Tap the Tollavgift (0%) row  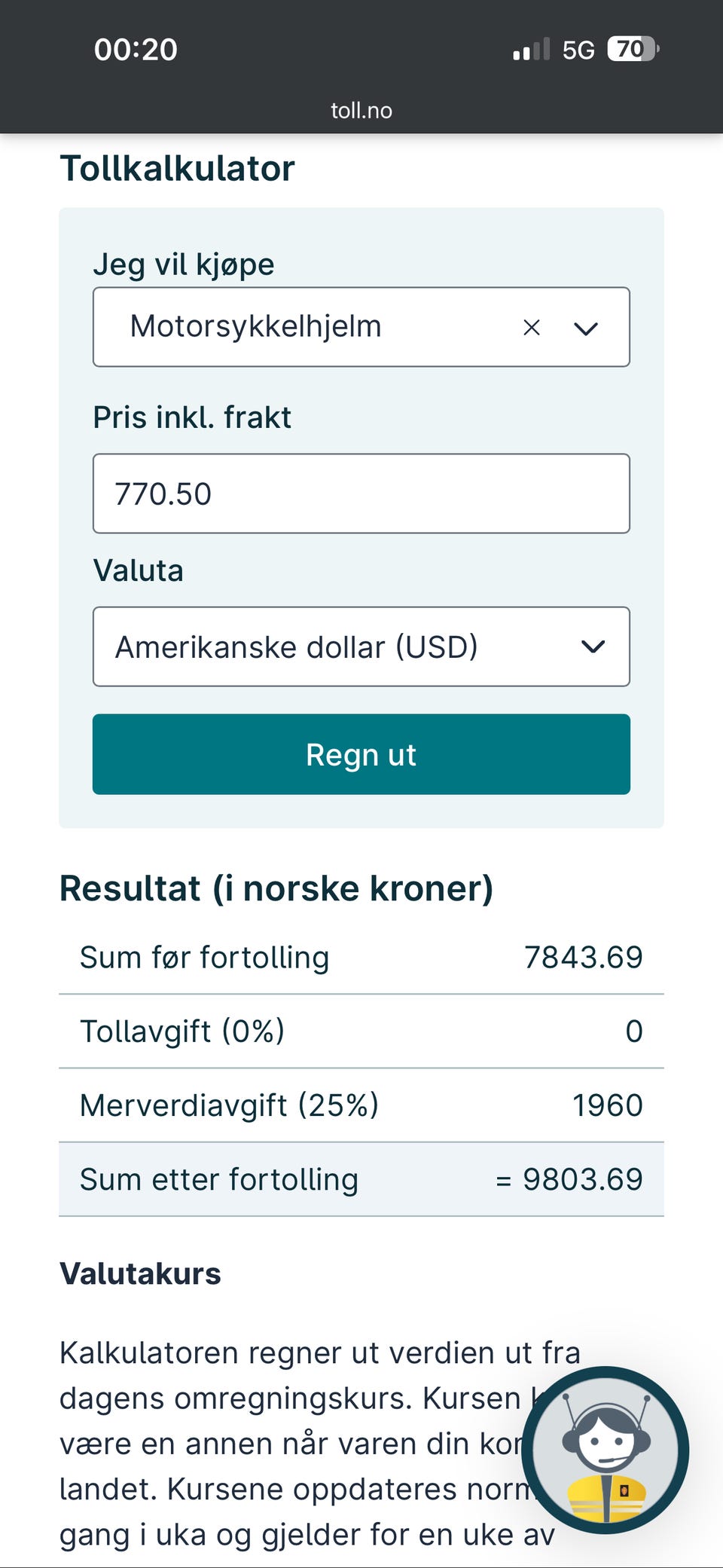[361, 1031]
